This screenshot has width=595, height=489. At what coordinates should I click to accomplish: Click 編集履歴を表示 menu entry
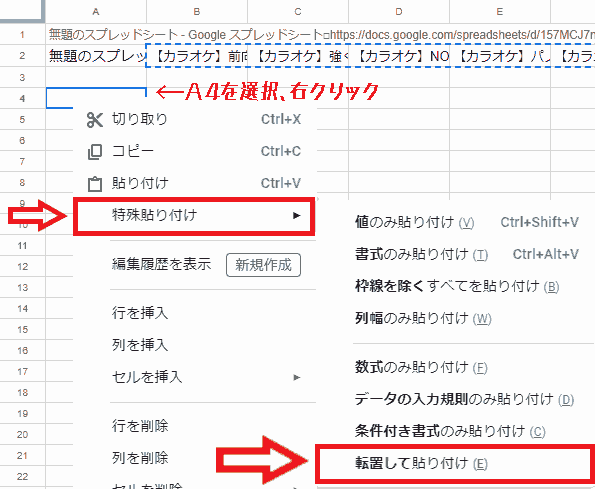click(161, 264)
